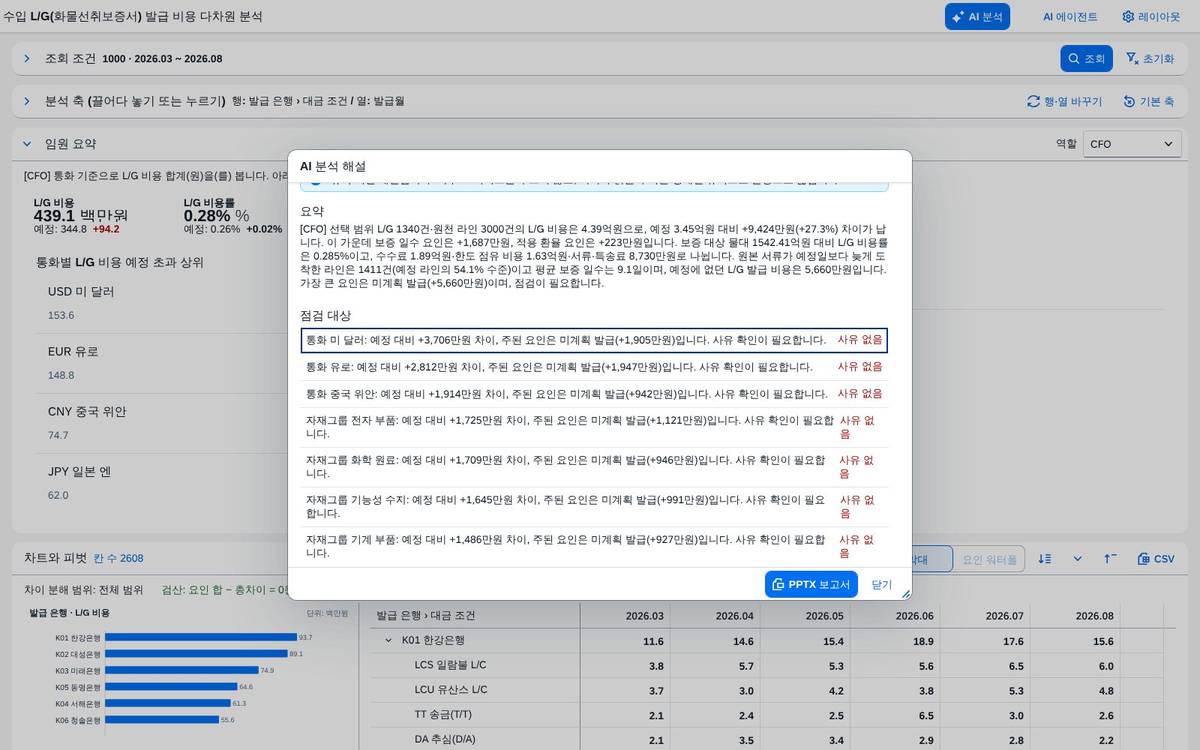Select the 자재그룹 기계 부품 check item

tap(594, 546)
